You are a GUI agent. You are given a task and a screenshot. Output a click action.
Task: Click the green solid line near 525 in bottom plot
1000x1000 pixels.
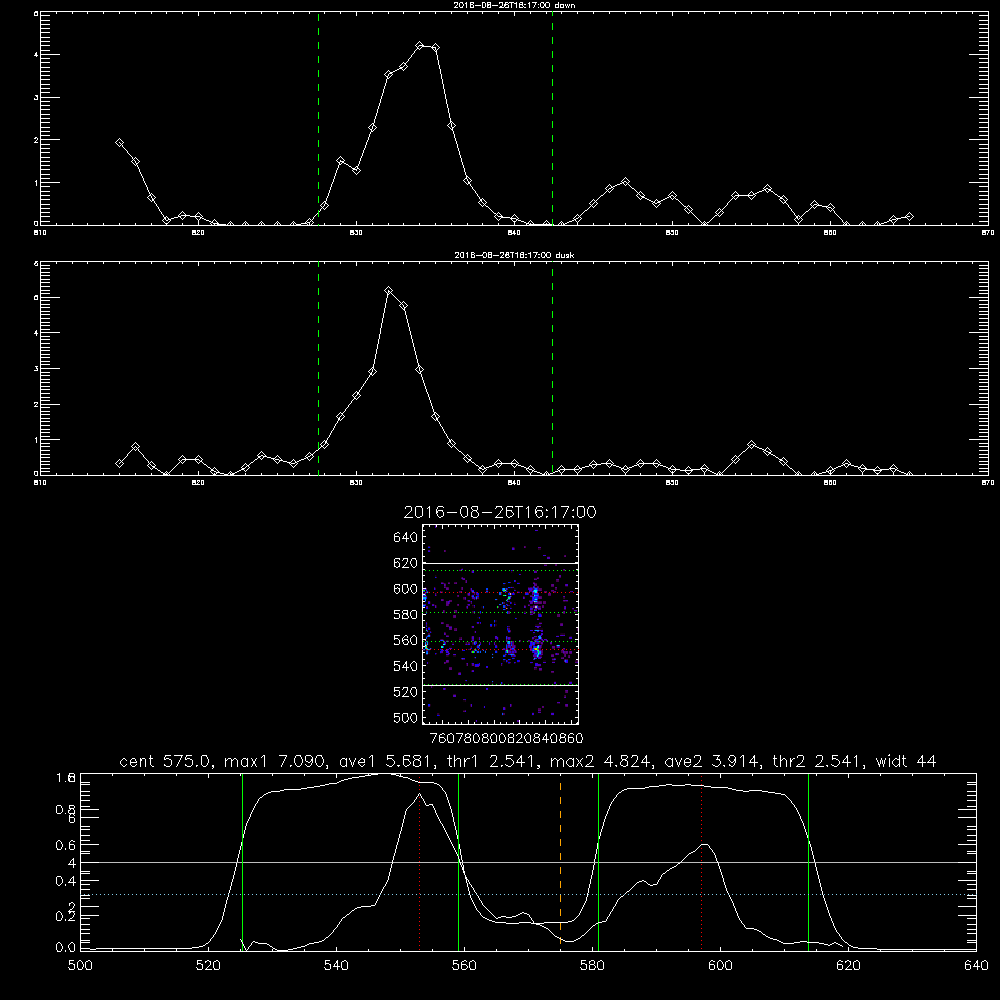tap(242, 862)
